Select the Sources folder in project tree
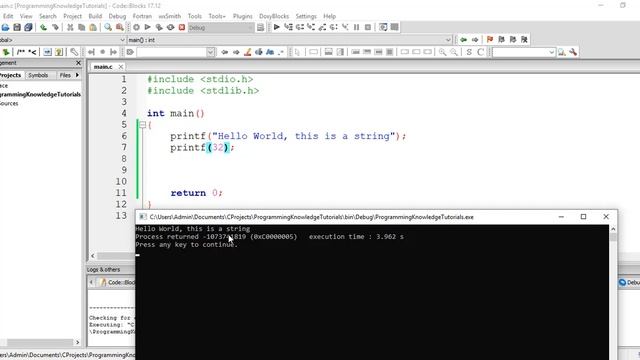The image size is (640, 360). point(9,103)
